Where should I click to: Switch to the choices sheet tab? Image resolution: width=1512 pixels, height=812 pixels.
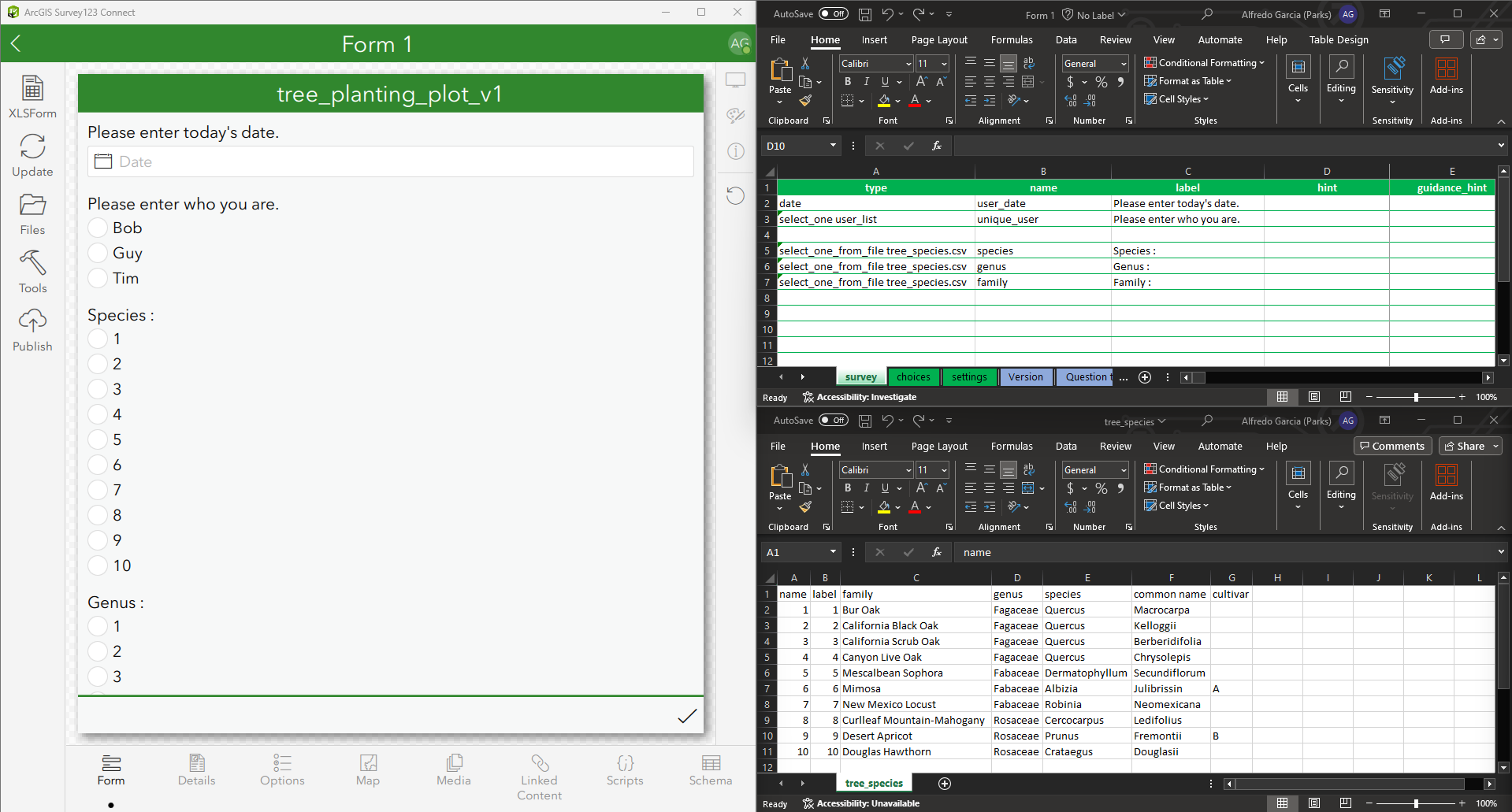pyautogui.click(x=913, y=377)
